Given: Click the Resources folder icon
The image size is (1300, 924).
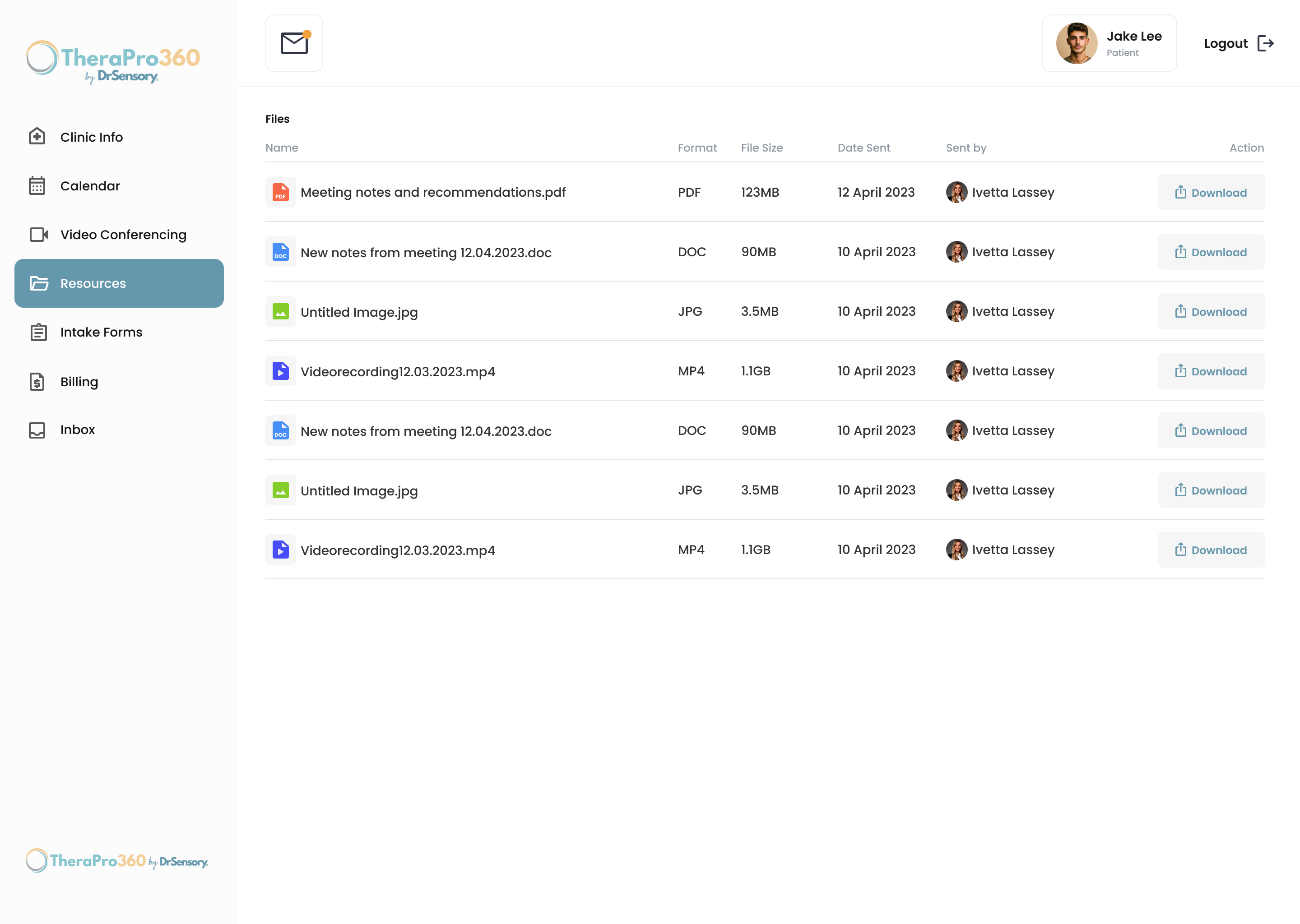Looking at the screenshot, I should tap(39, 283).
